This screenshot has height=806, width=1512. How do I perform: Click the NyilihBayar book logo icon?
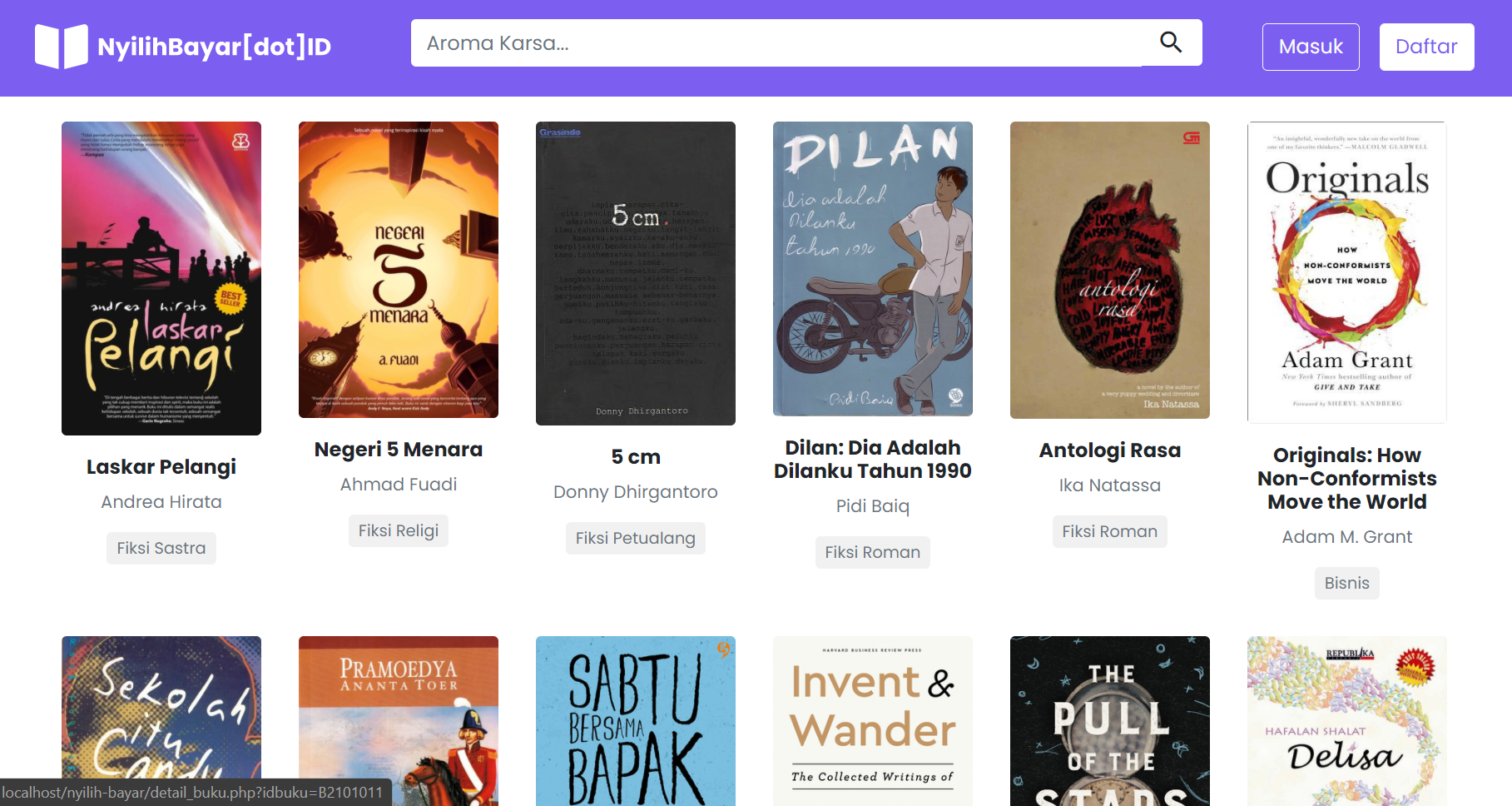pyautogui.click(x=61, y=47)
